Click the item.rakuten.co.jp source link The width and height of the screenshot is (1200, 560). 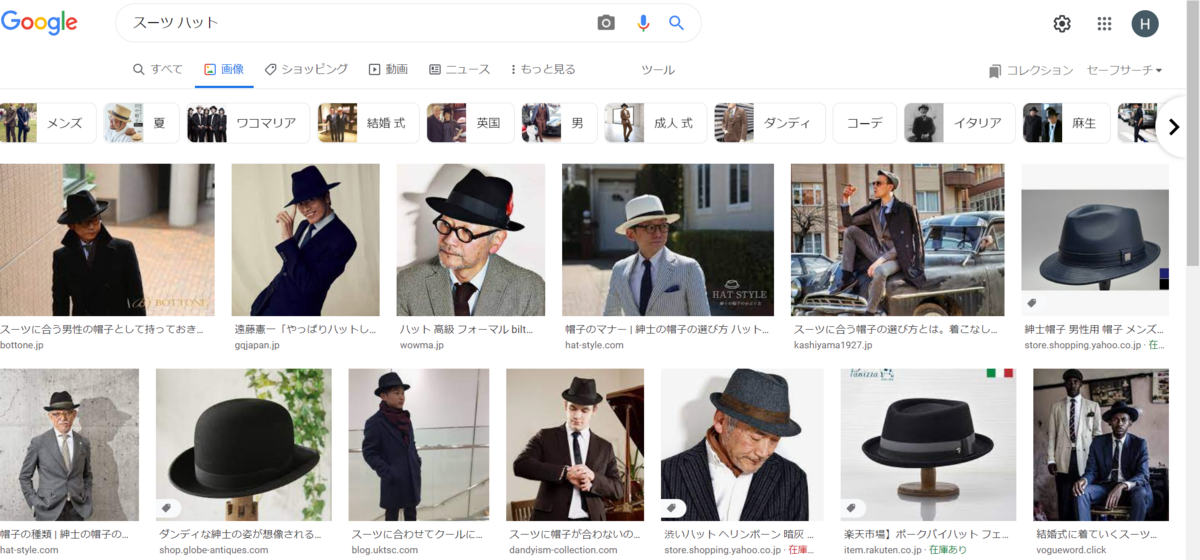[x=883, y=550]
